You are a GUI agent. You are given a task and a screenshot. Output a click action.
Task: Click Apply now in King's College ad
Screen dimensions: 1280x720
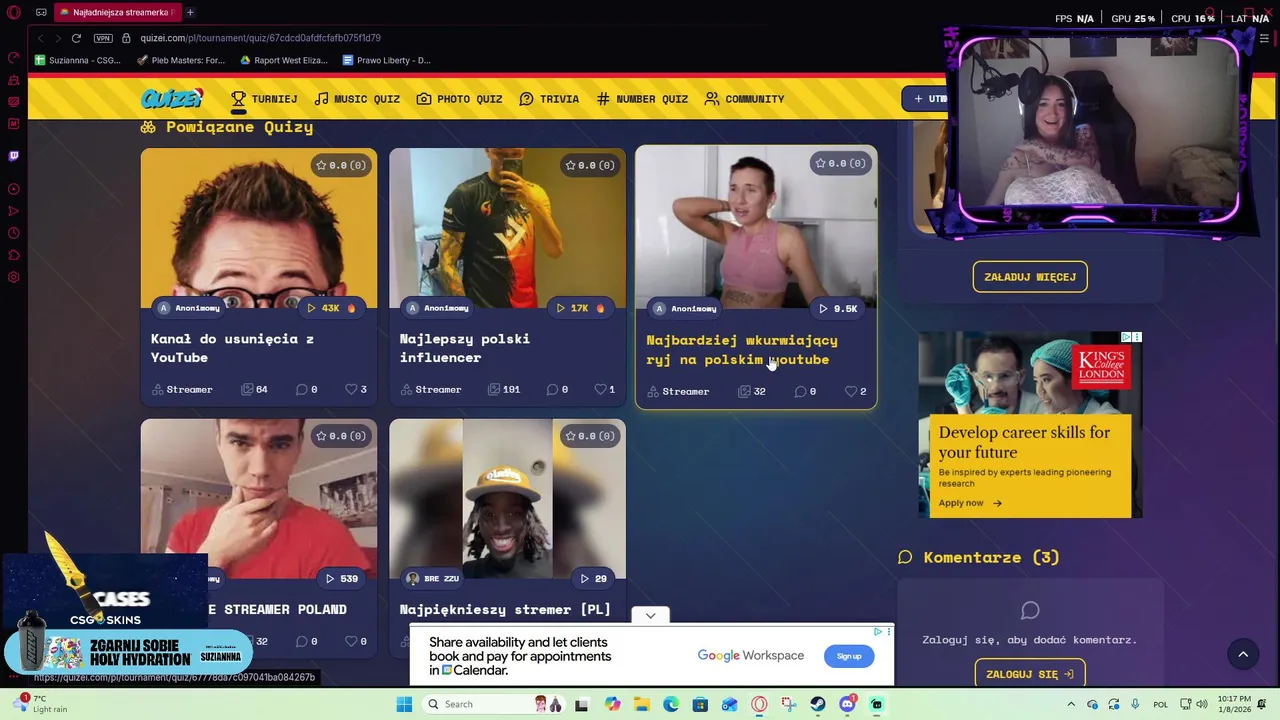[970, 503]
